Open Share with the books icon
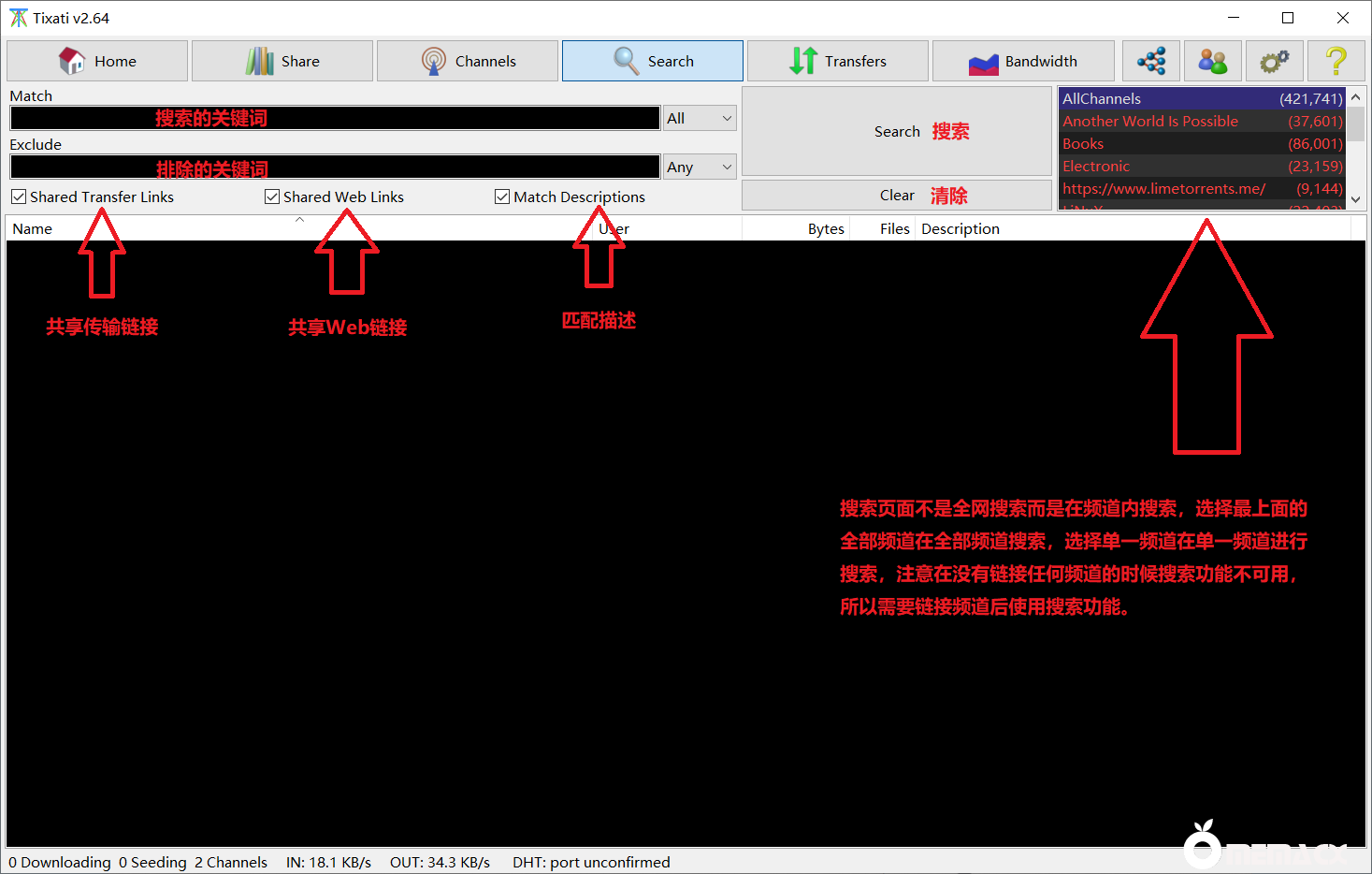1372x874 pixels. pyautogui.click(x=282, y=61)
